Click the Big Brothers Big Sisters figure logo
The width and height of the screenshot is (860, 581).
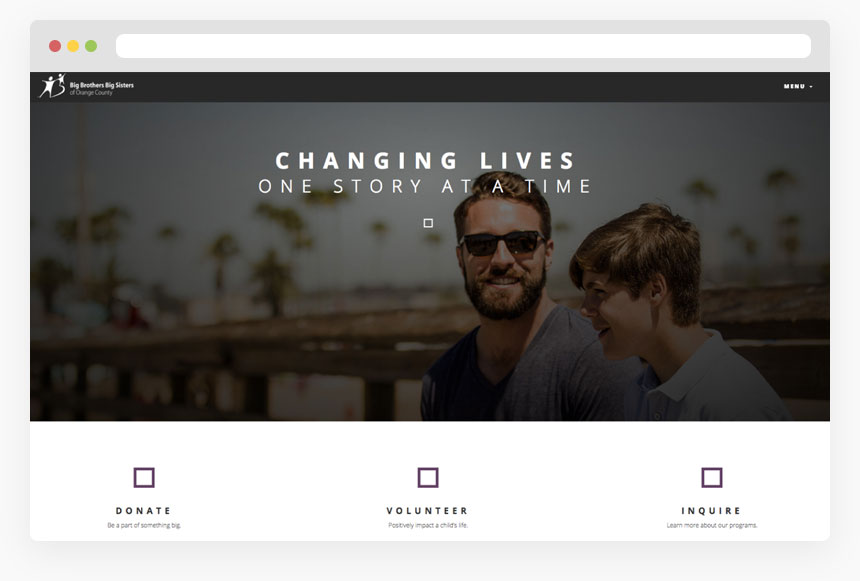click(51, 87)
